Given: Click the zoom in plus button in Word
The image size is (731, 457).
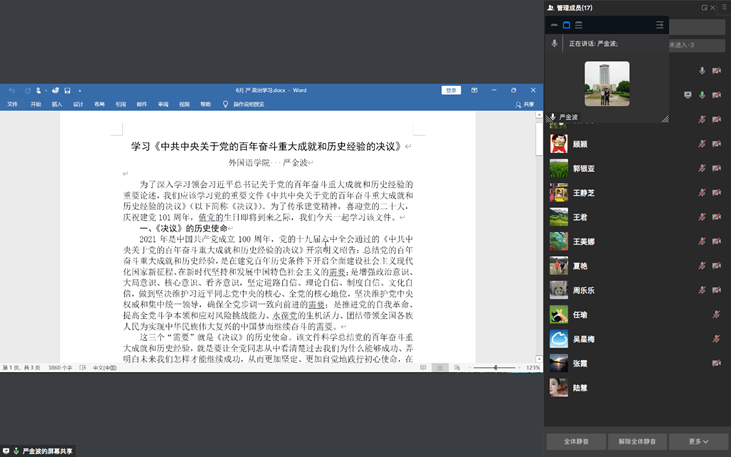Looking at the screenshot, I should click(x=519, y=368).
